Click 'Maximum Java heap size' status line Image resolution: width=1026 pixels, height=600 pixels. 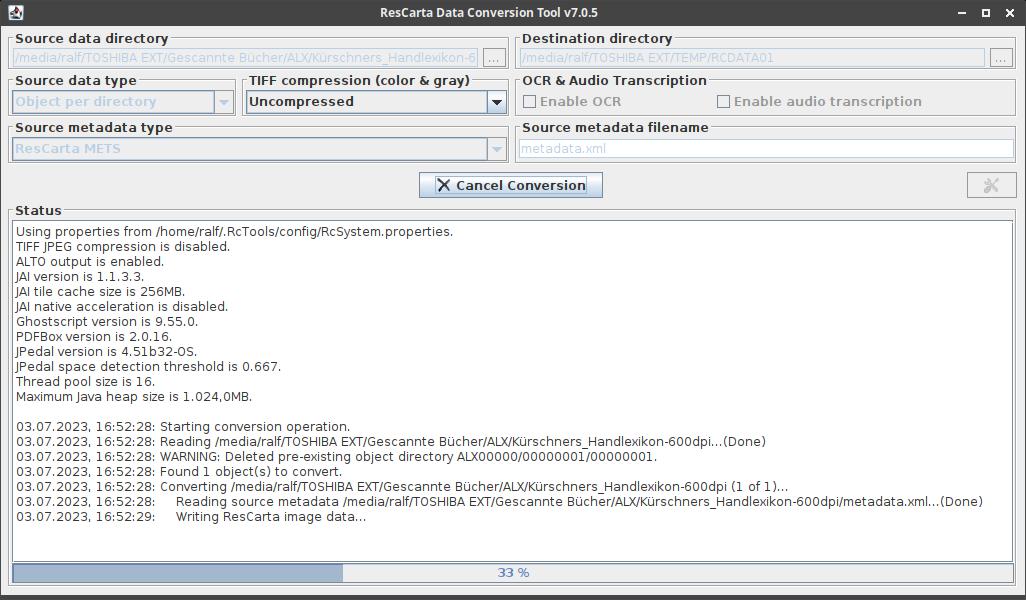tap(133, 397)
